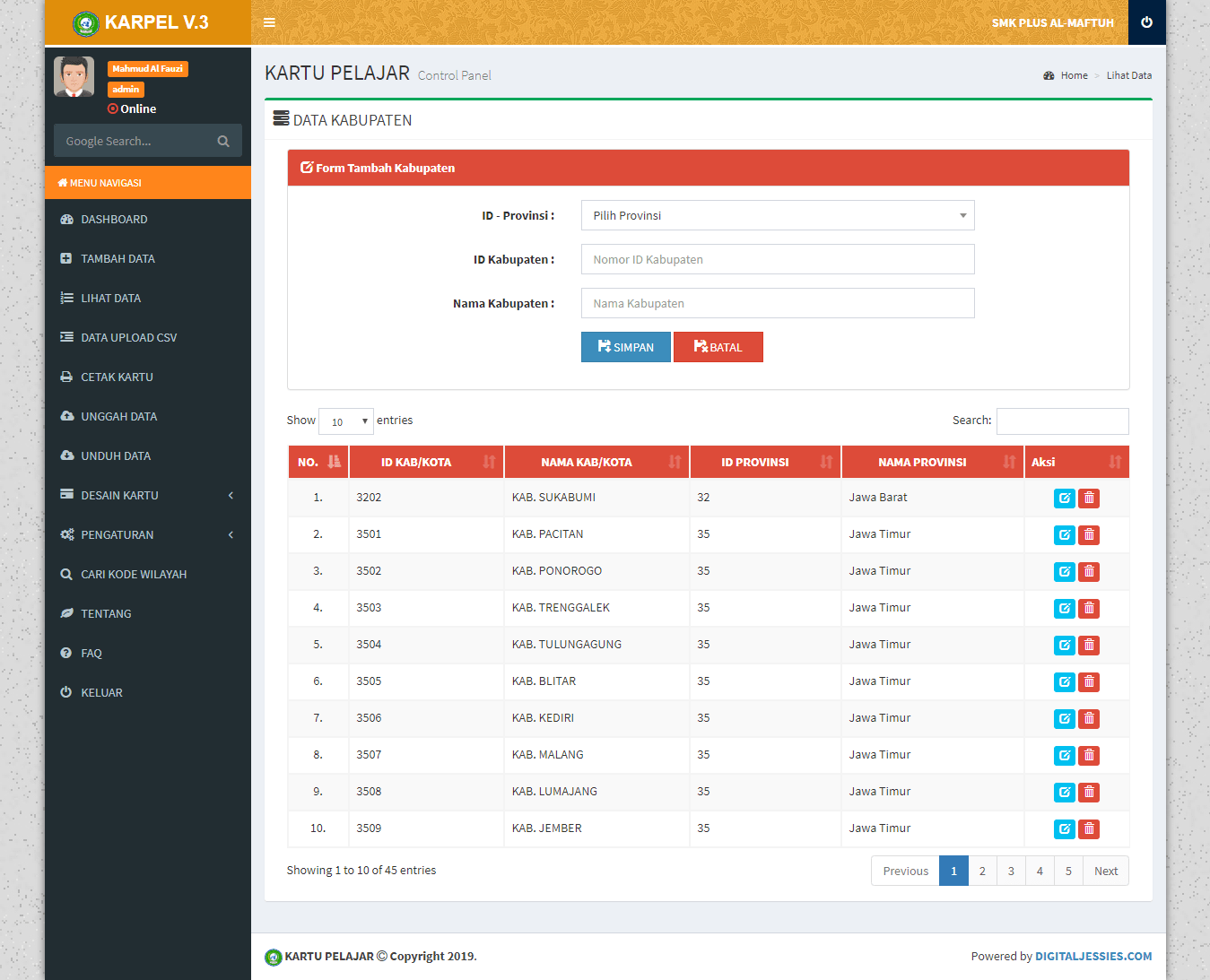This screenshot has width=1210, height=980.
Task: Click trash icon for KAB. MALANG
Action: point(1089,756)
